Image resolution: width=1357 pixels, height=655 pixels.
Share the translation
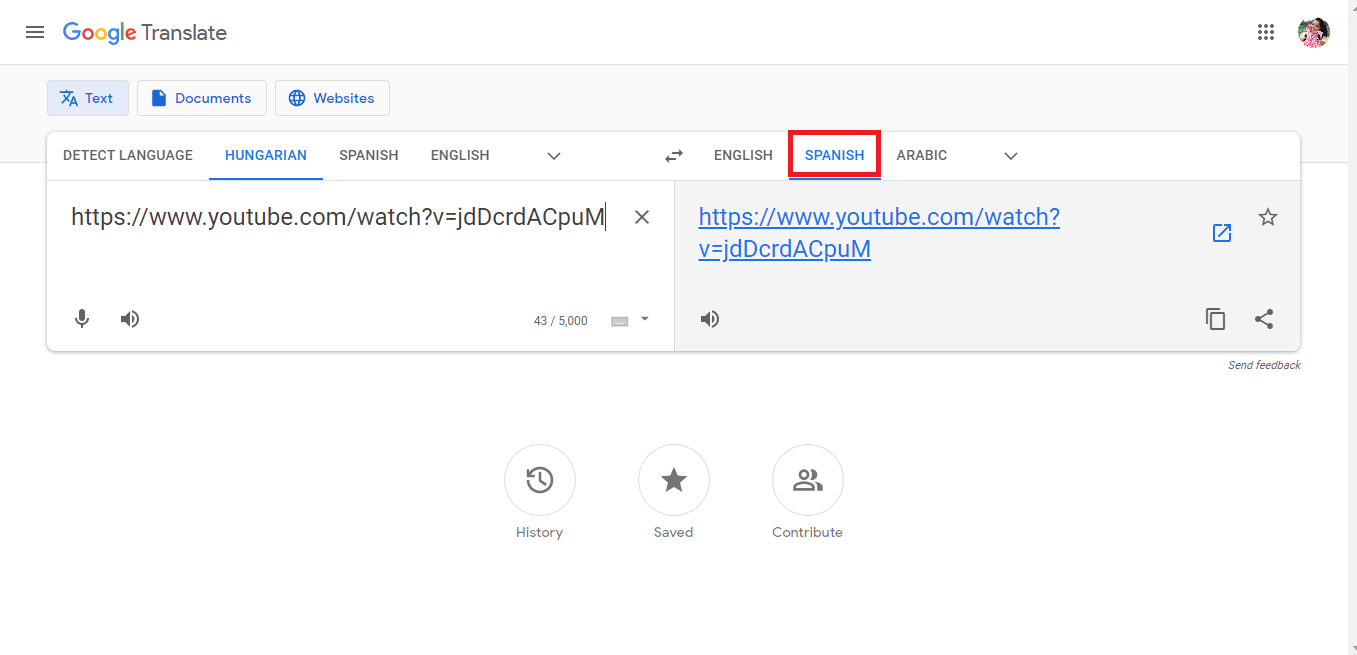(x=1264, y=319)
